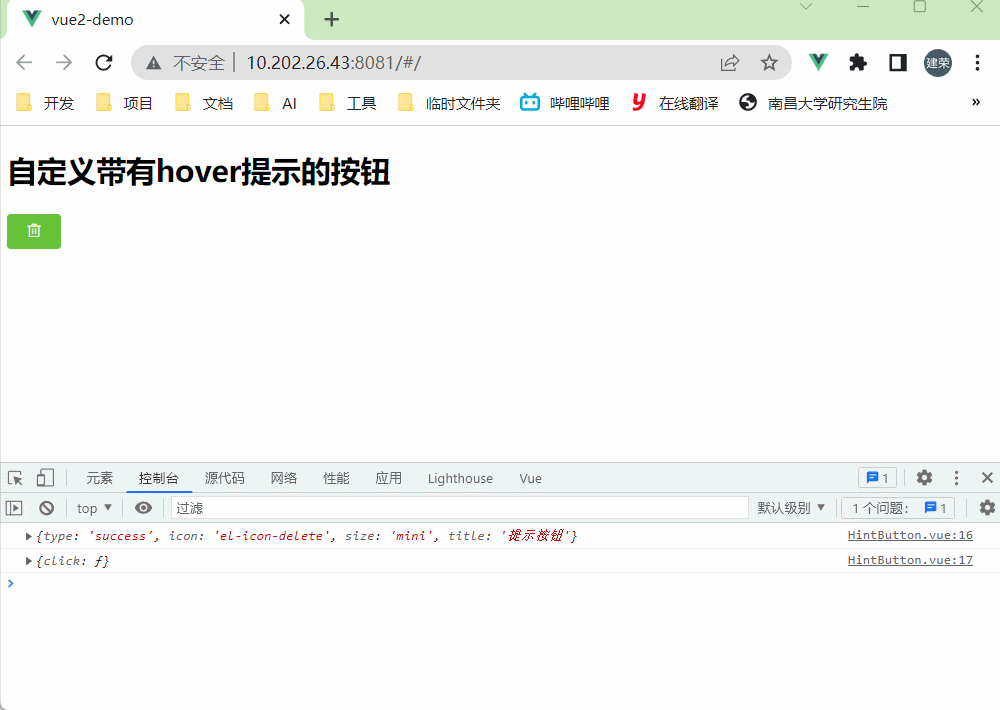Clear the console messages
Viewport: 1000px width, 710px height.
coord(45,507)
